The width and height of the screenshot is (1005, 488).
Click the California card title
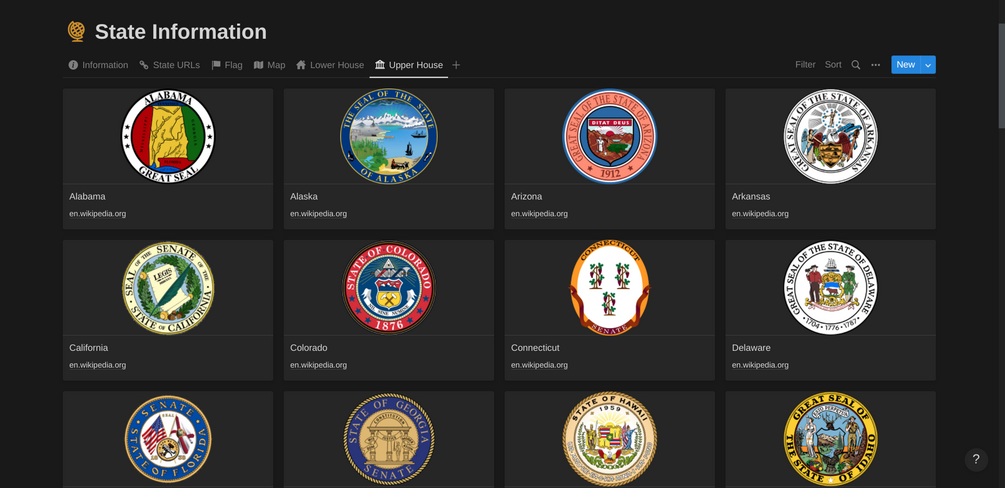88,348
